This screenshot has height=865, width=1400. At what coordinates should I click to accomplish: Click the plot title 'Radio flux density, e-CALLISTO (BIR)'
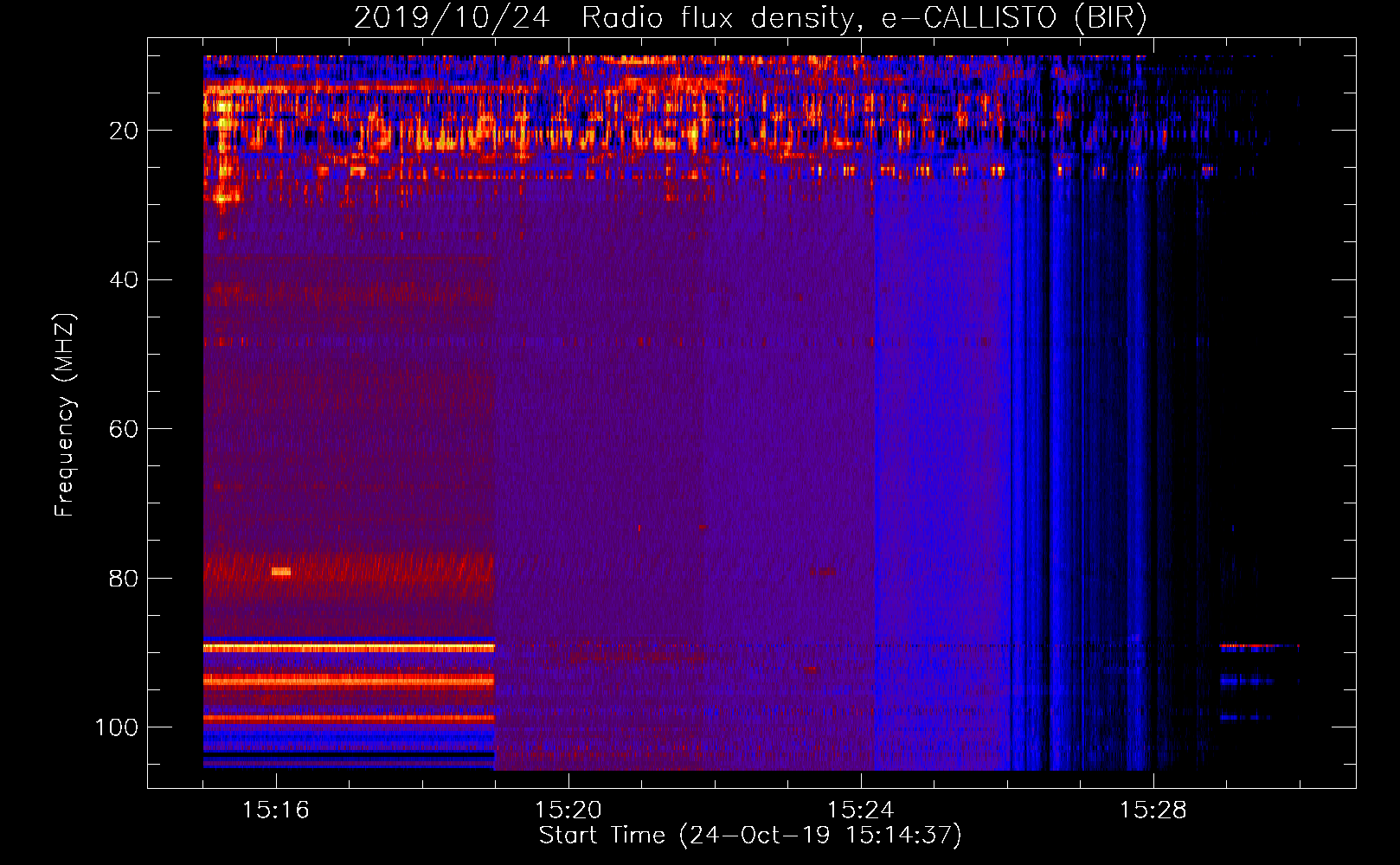coord(864,18)
